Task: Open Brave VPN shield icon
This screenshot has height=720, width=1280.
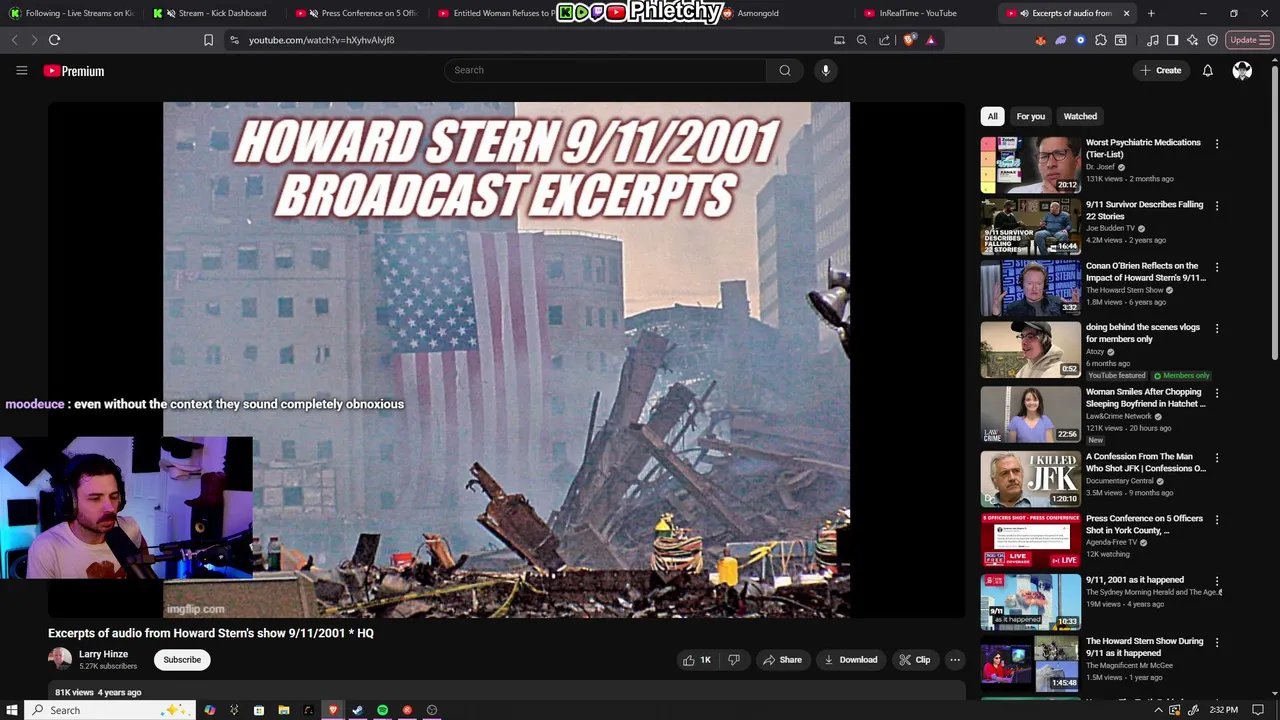Action: point(1213,40)
